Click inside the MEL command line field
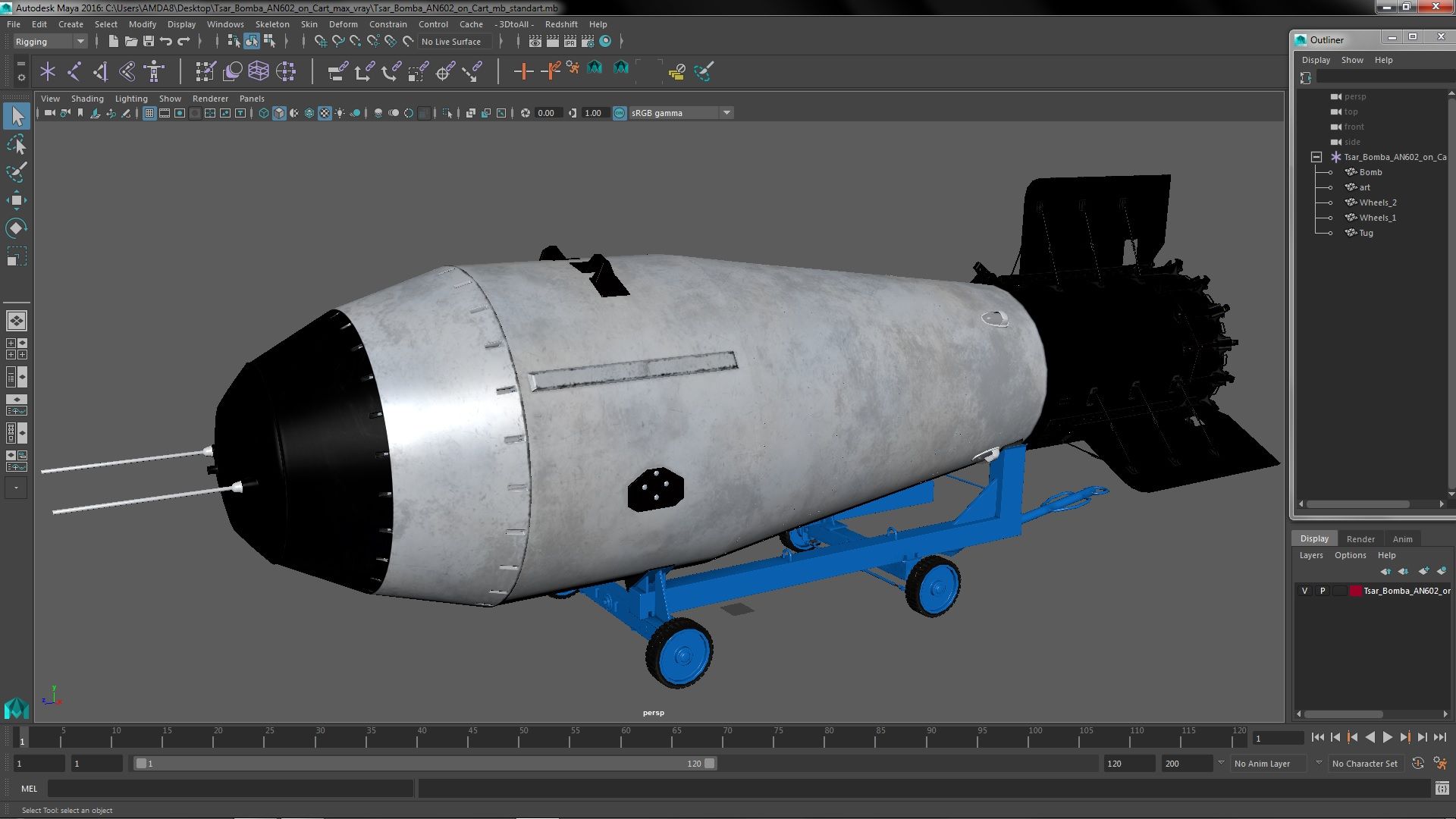Image resolution: width=1456 pixels, height=819 pixels. [x=227, y=789]
